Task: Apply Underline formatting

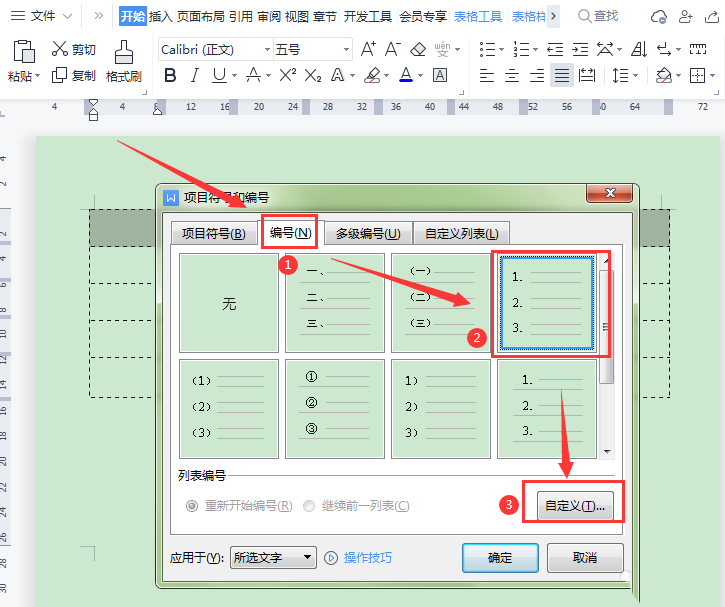Action: 219,75
